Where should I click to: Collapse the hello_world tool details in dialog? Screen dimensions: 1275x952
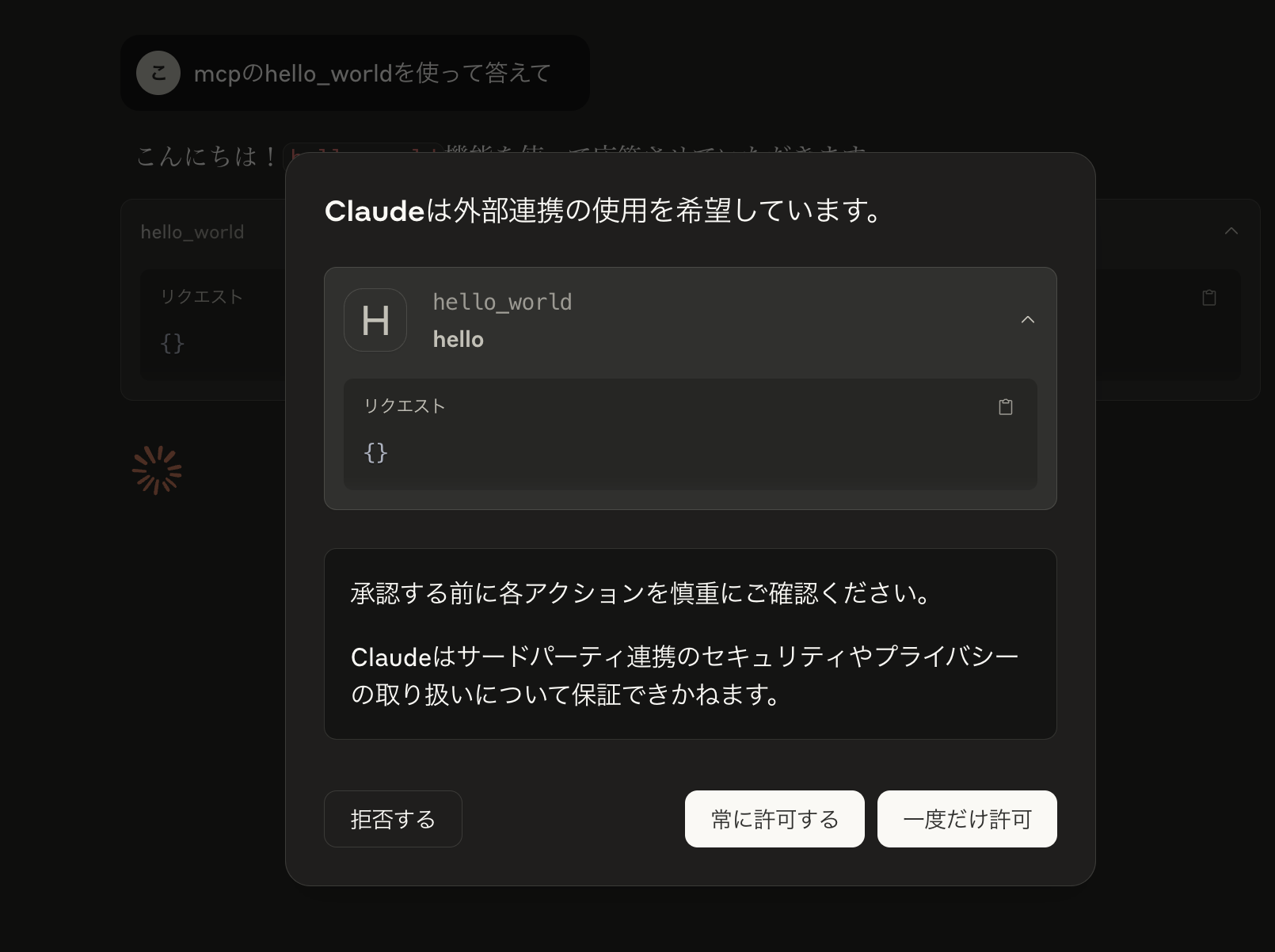coord(1028,320)
